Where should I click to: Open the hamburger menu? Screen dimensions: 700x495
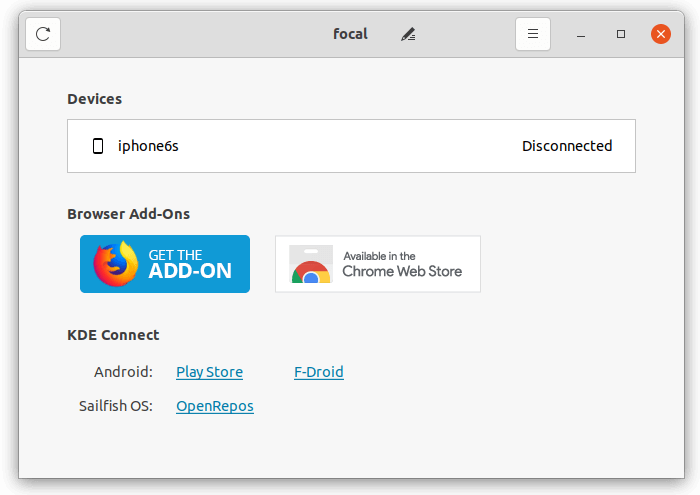pyautogui.click(x=533, y=34)
